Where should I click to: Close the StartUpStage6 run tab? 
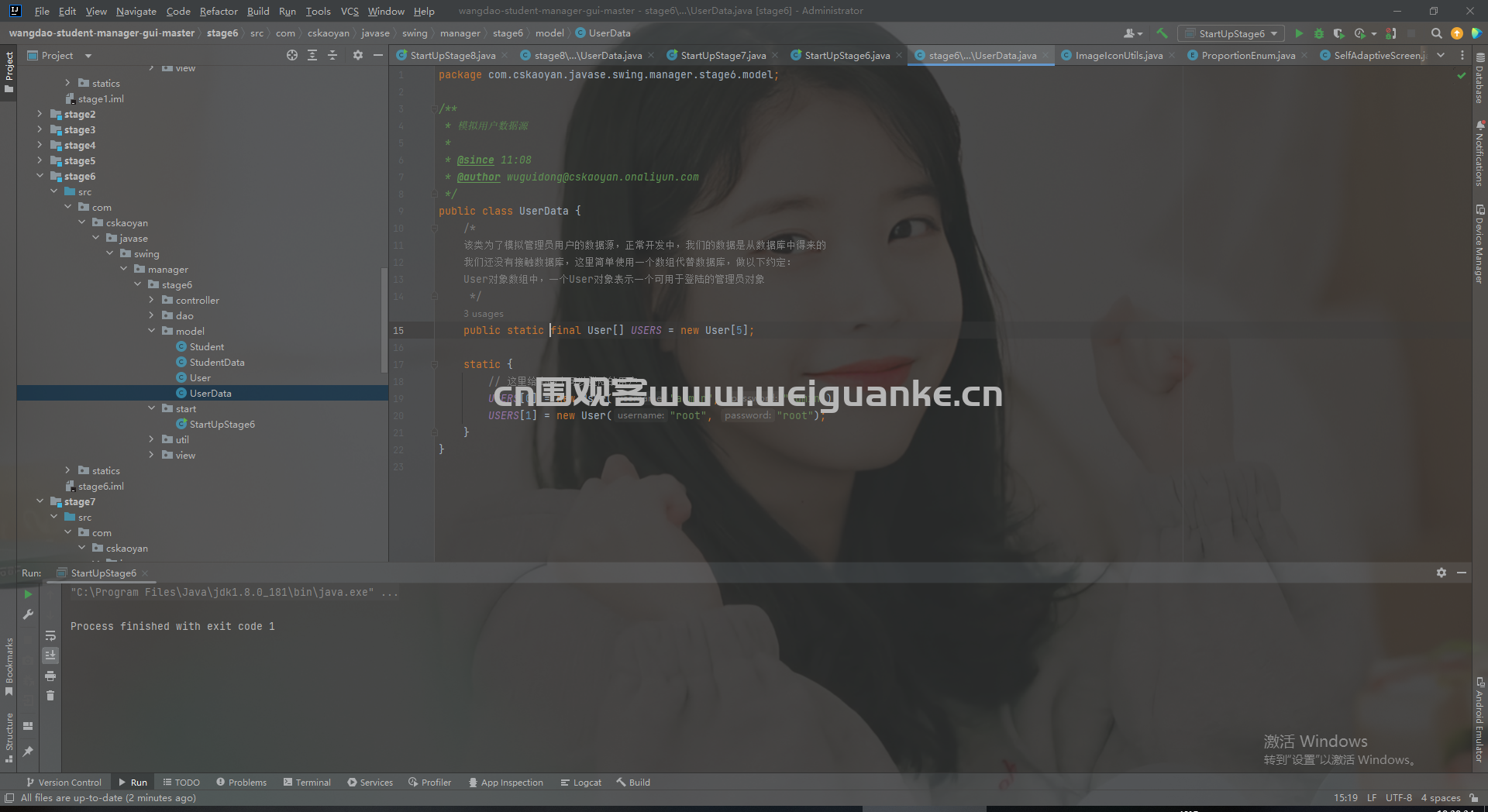coord(145,573)
